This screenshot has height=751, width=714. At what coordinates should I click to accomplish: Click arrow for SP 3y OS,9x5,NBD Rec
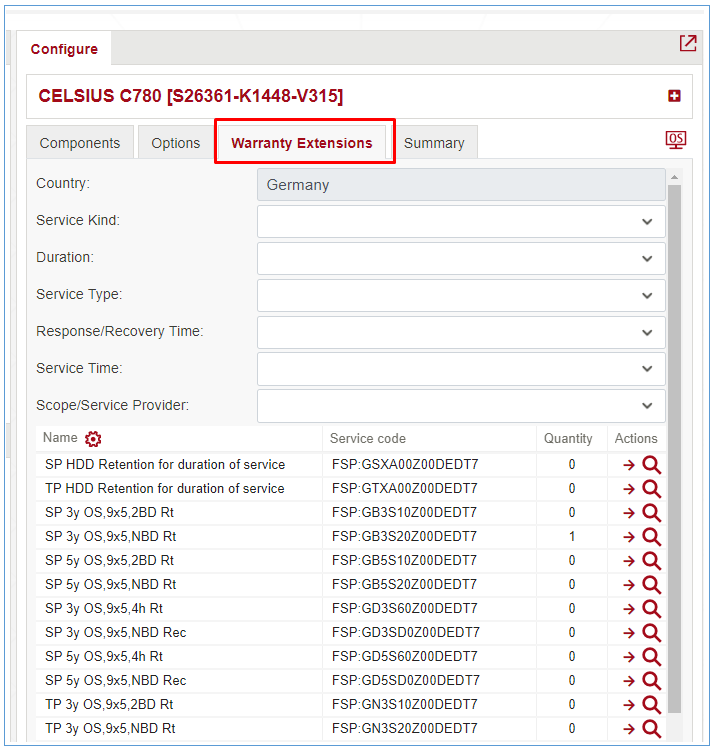pos(629,633)
